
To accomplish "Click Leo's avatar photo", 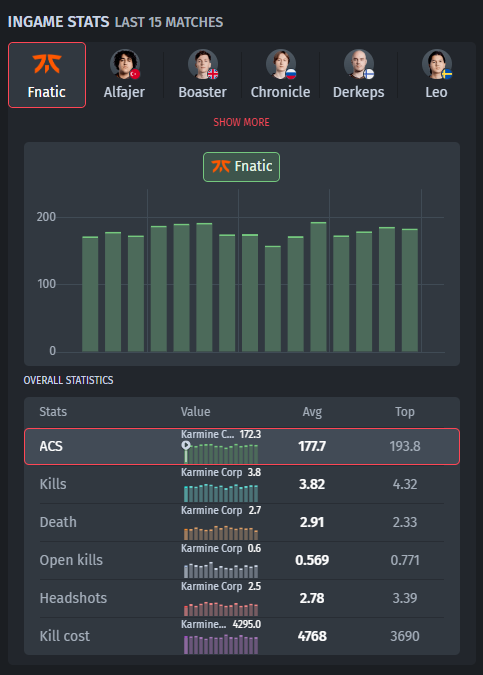I will click(x=436, y=64).
